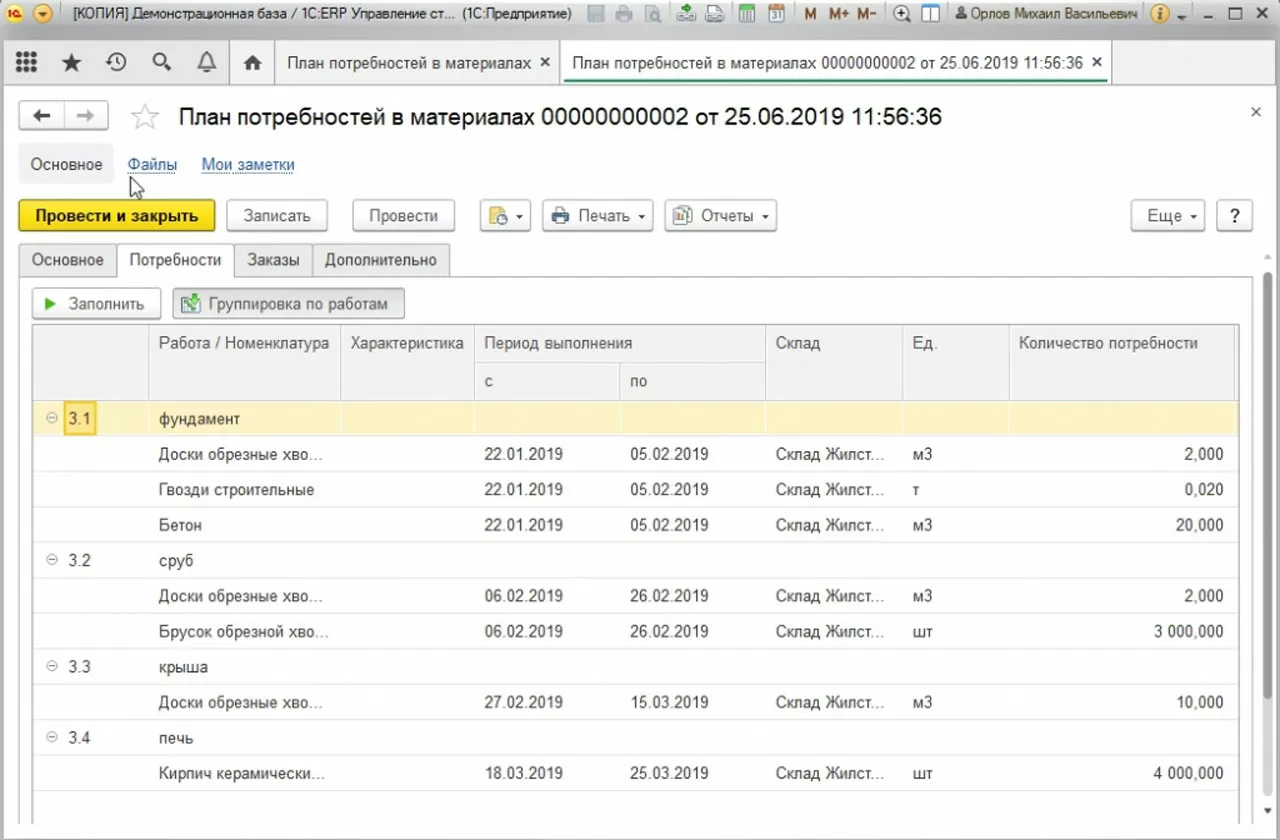Switch to the Заказы tab
This screenshot has height=840, width=1280.
click(273, 260)
